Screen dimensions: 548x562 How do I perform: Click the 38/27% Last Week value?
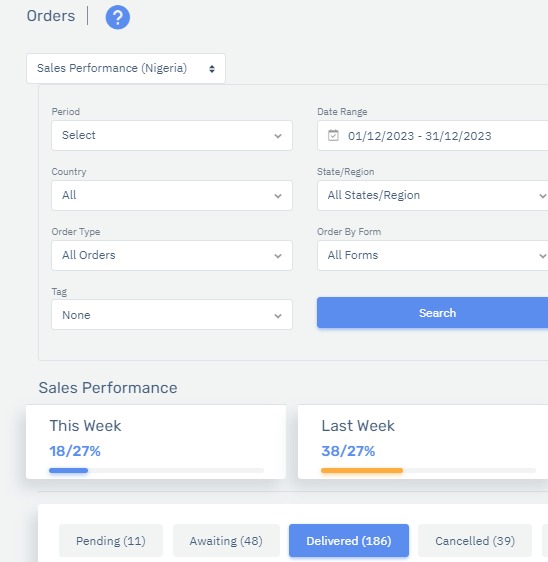tap(348, 451)
